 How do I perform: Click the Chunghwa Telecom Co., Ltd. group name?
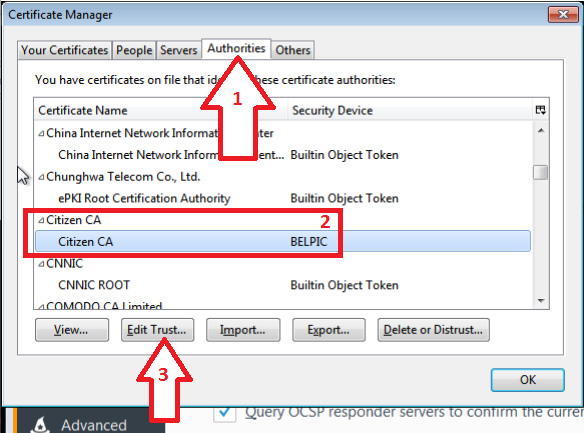[x=123, y=177]
